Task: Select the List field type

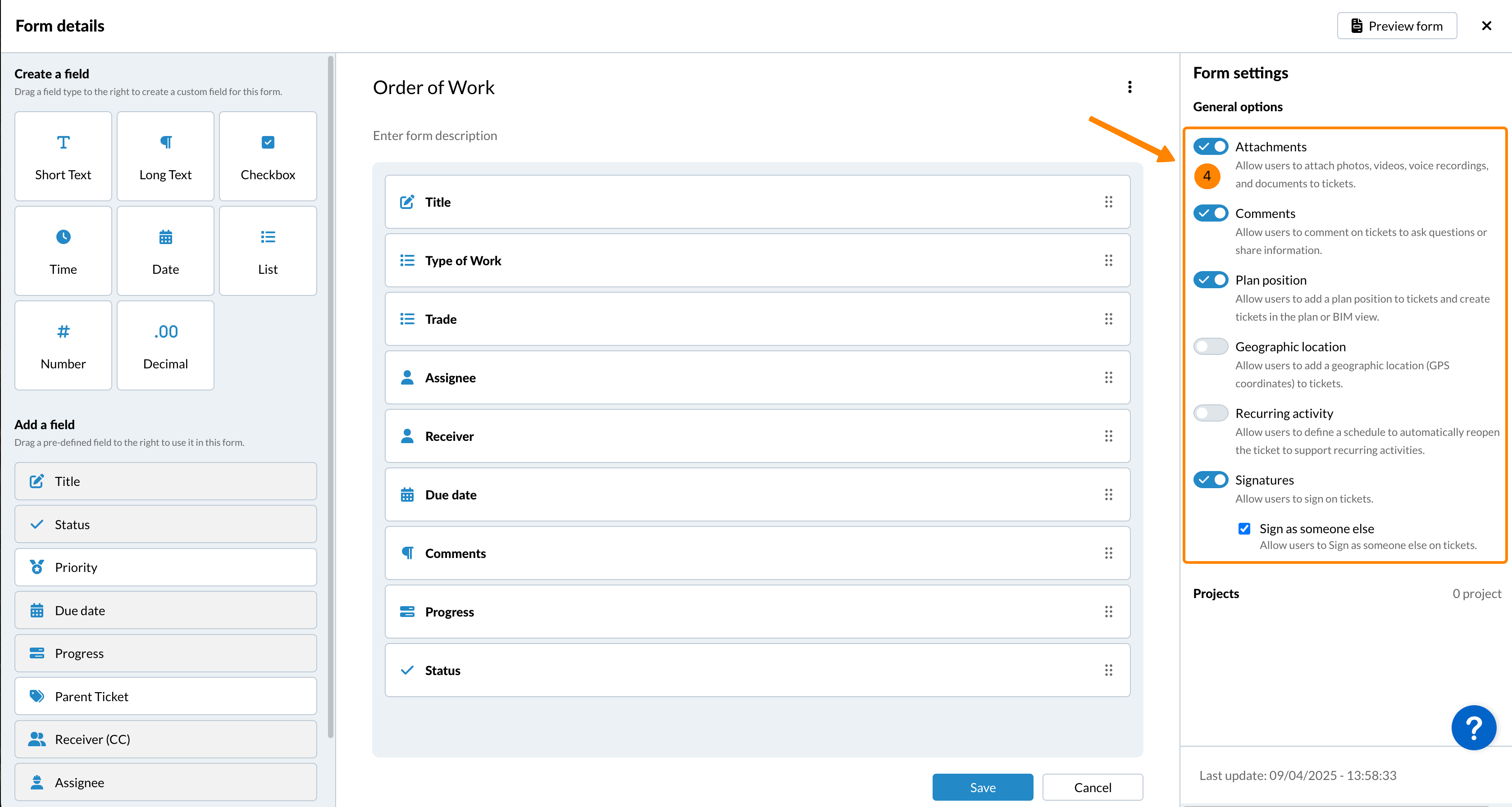Action: tap(268, 251)
